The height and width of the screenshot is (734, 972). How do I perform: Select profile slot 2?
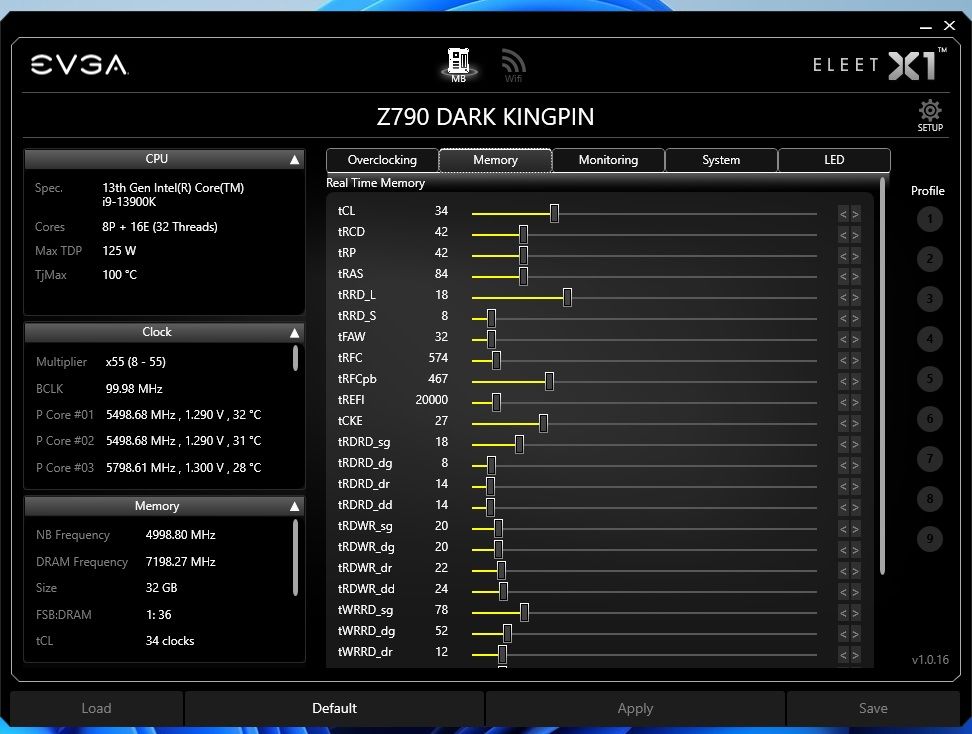[929, 259]
